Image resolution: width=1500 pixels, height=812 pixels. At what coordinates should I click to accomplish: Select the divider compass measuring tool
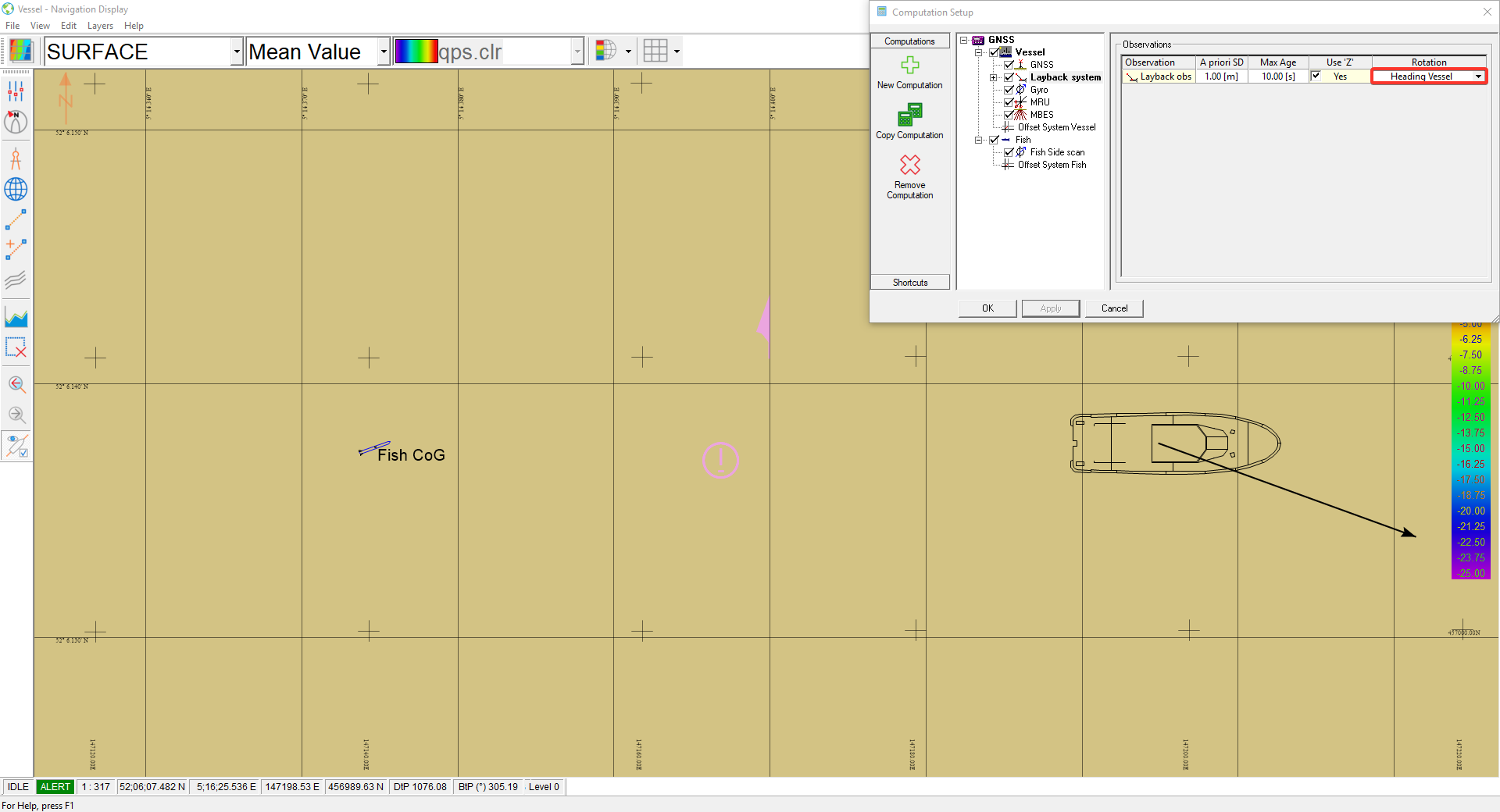coord(16,159)
